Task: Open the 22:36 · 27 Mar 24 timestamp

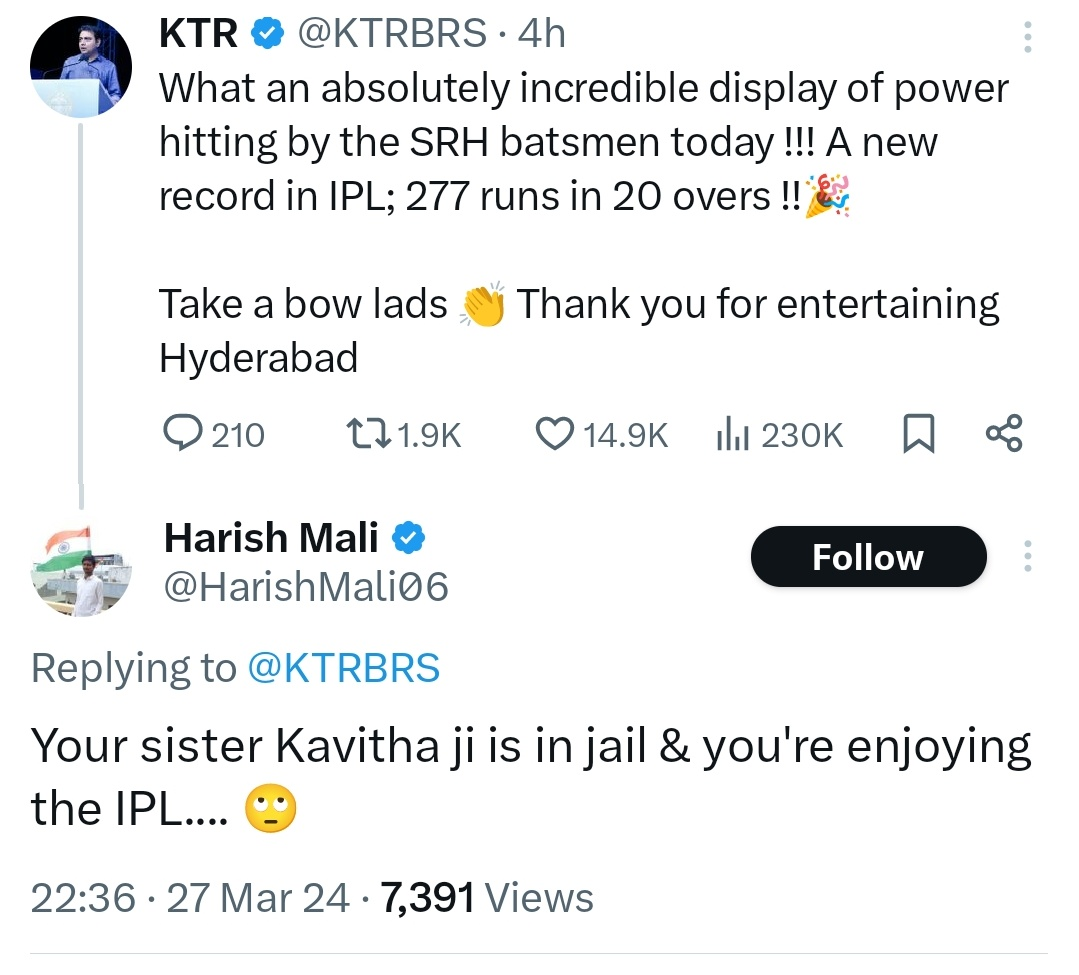Action: click(x=190, y=897)
